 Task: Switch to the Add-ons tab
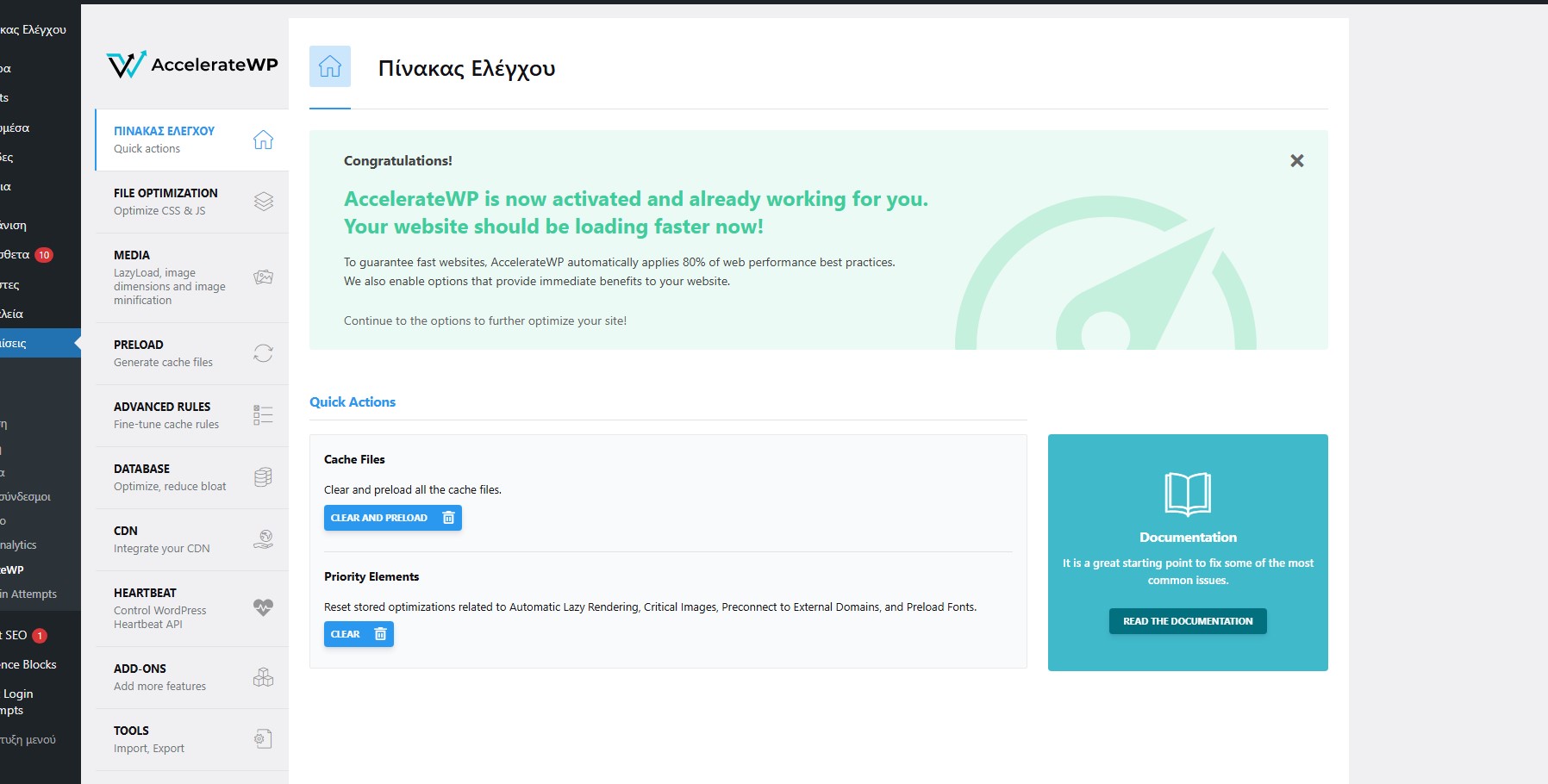191,677
